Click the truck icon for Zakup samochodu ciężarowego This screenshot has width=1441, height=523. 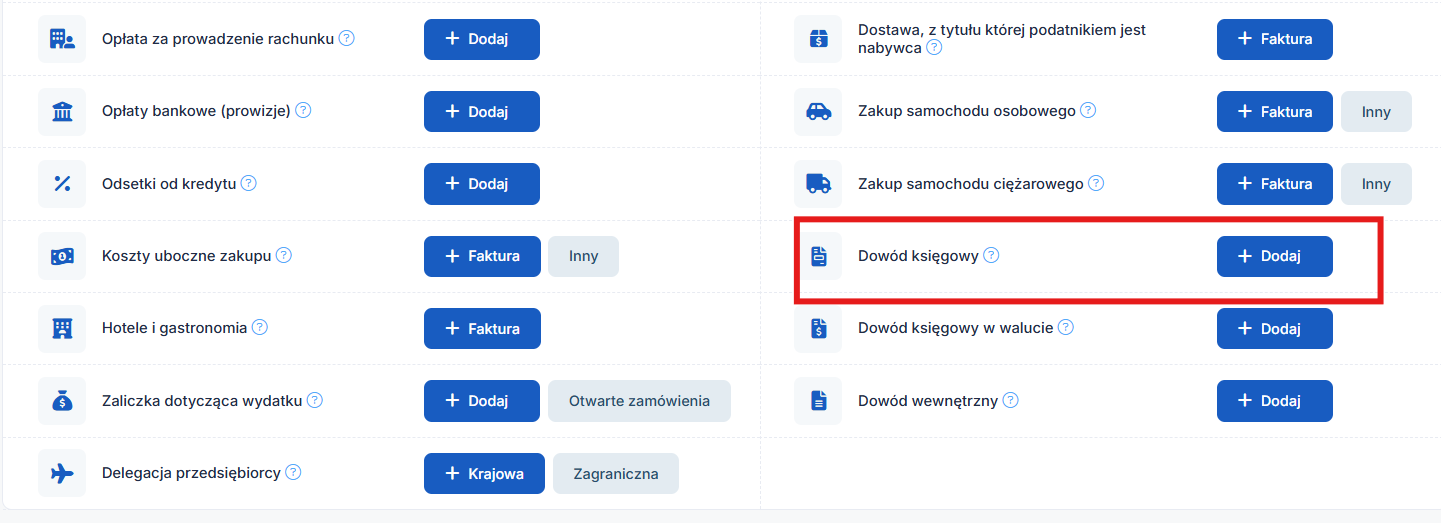tap(818, 184)
